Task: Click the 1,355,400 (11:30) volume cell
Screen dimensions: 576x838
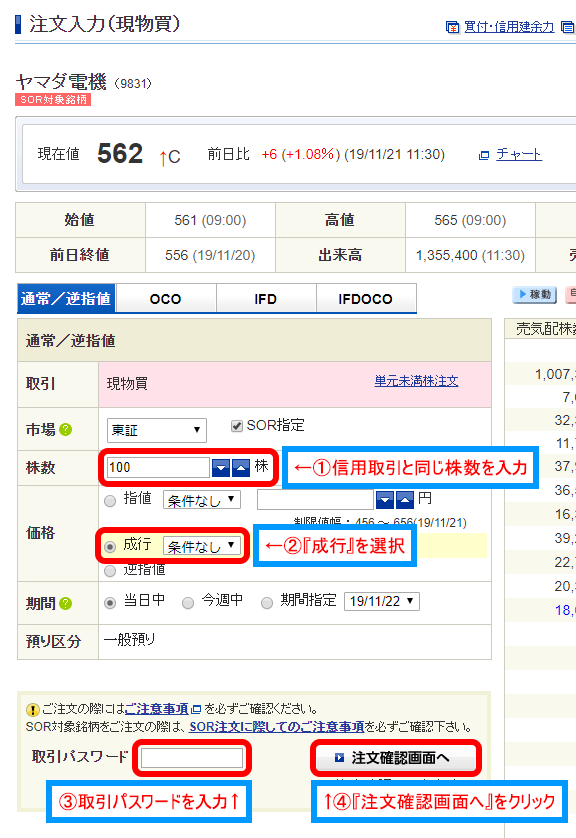Action: point(470,255)
